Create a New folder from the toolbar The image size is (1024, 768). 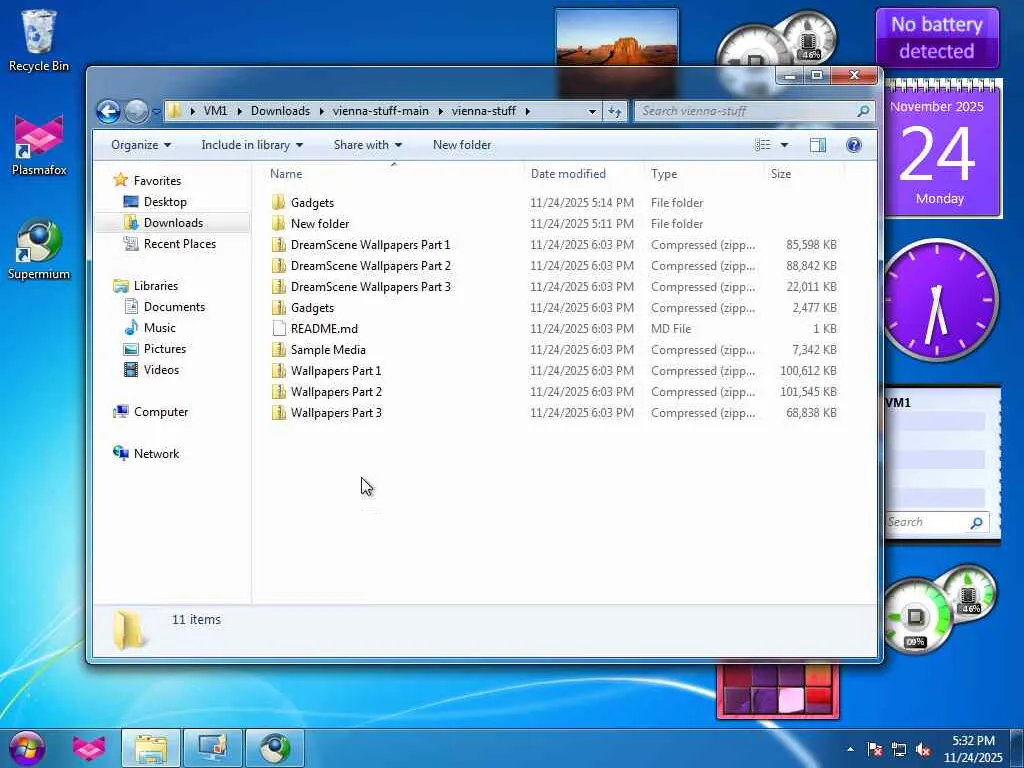[462, 145]
